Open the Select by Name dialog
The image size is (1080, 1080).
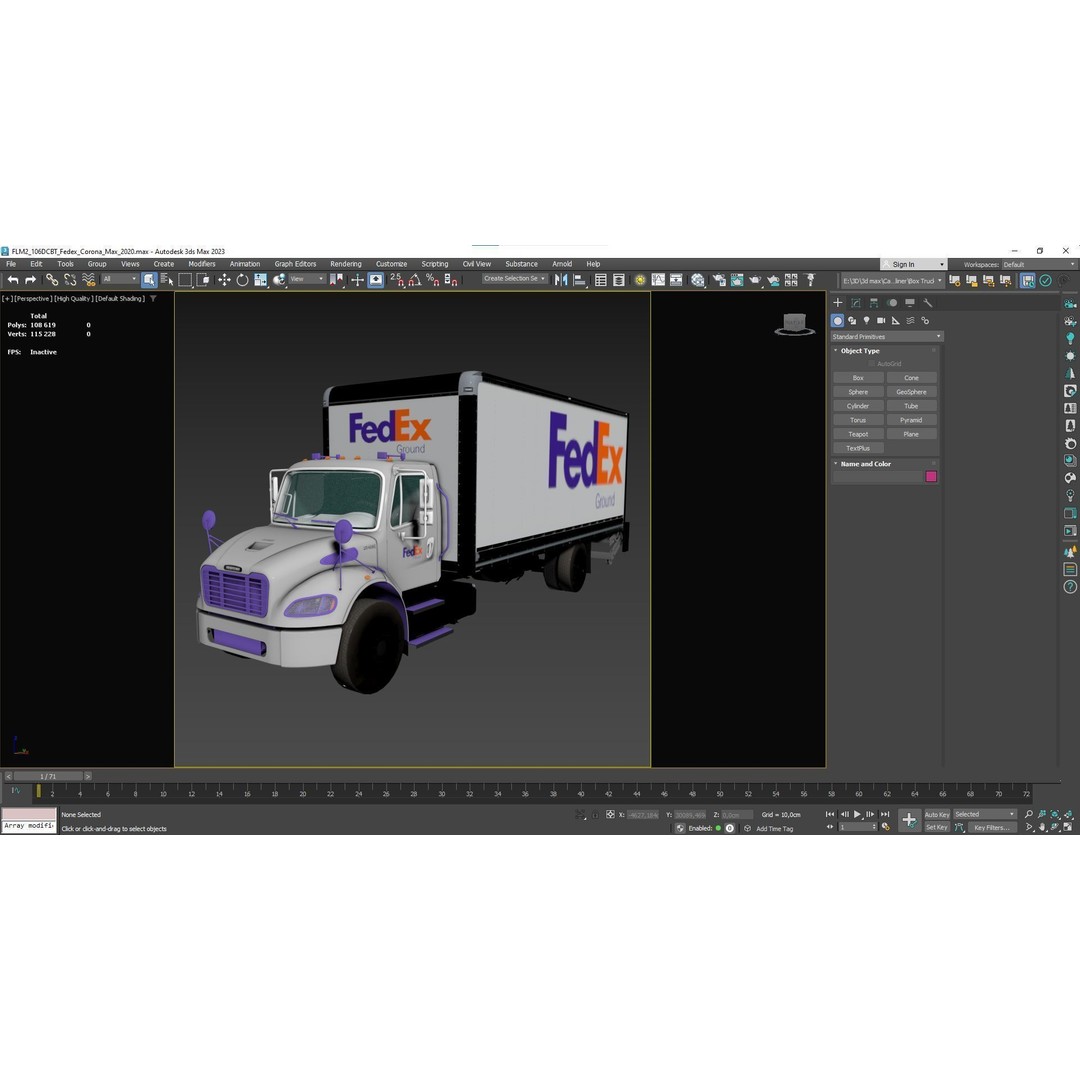167,280
